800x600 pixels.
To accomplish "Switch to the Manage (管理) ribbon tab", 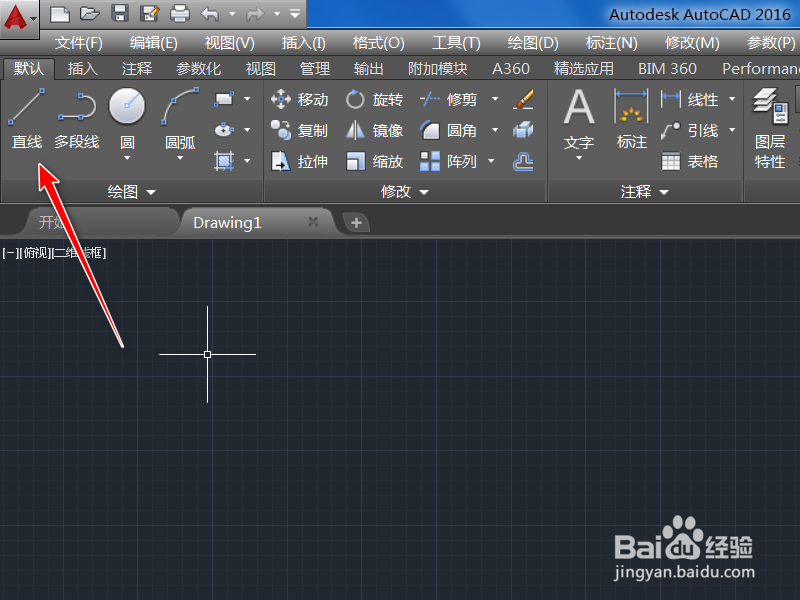I will [x=315, y=68].
